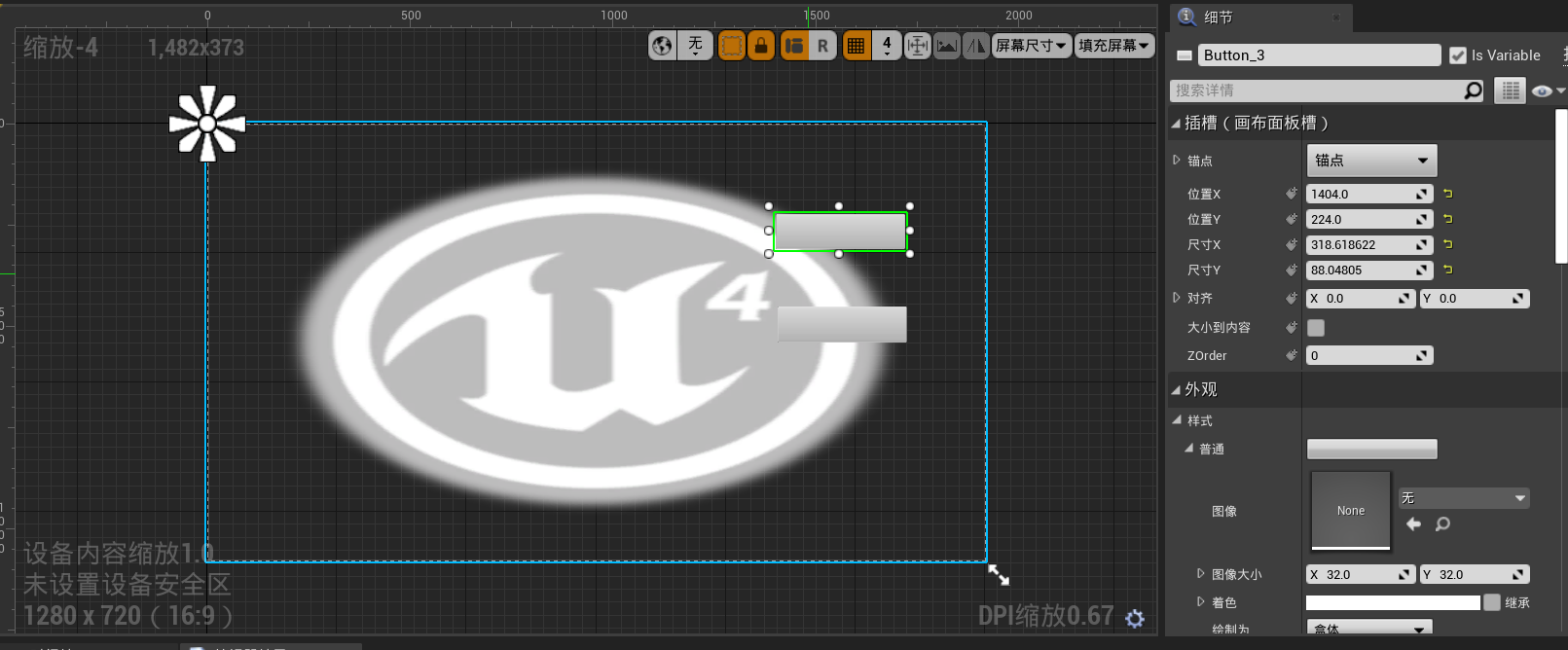Click the 尺寸X value field
The image size is (1568, 650).
point(1369,244)
